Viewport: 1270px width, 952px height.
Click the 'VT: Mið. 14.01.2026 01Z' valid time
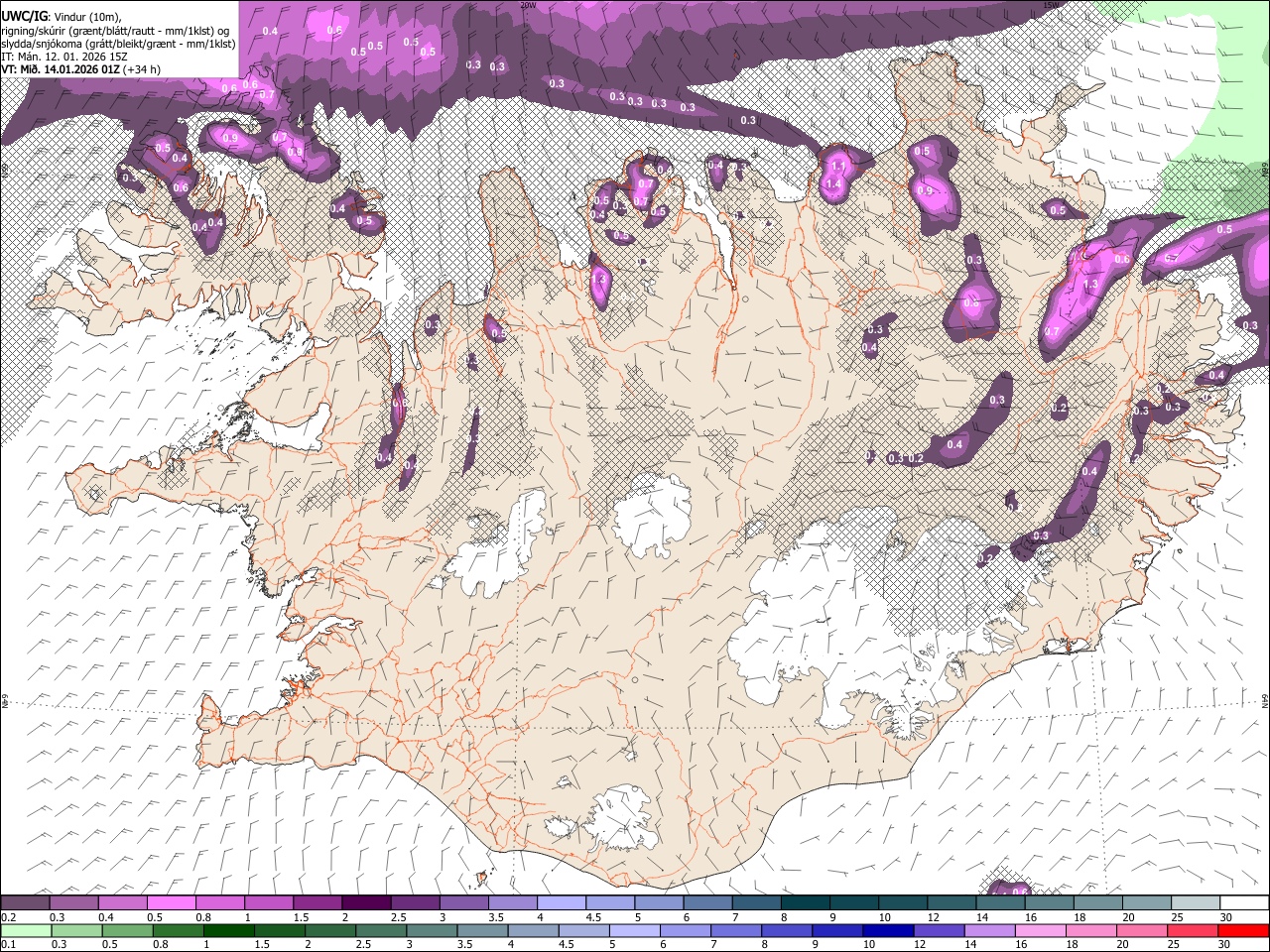pyautogui.click(x=61, y=70)
